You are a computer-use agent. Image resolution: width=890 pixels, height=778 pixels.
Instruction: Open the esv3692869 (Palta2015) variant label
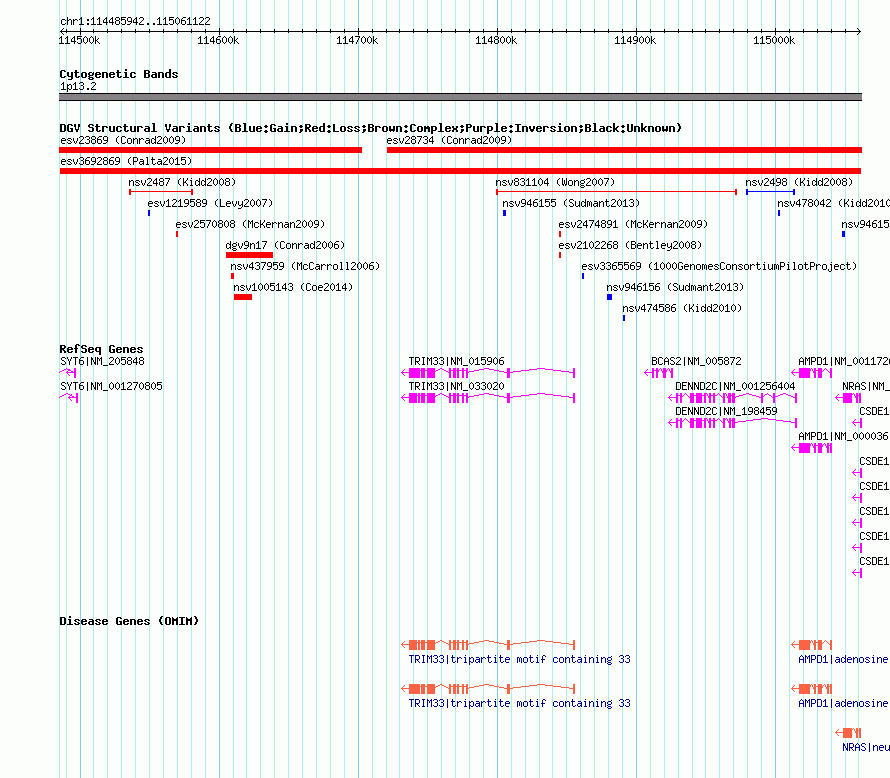[126, 161]
